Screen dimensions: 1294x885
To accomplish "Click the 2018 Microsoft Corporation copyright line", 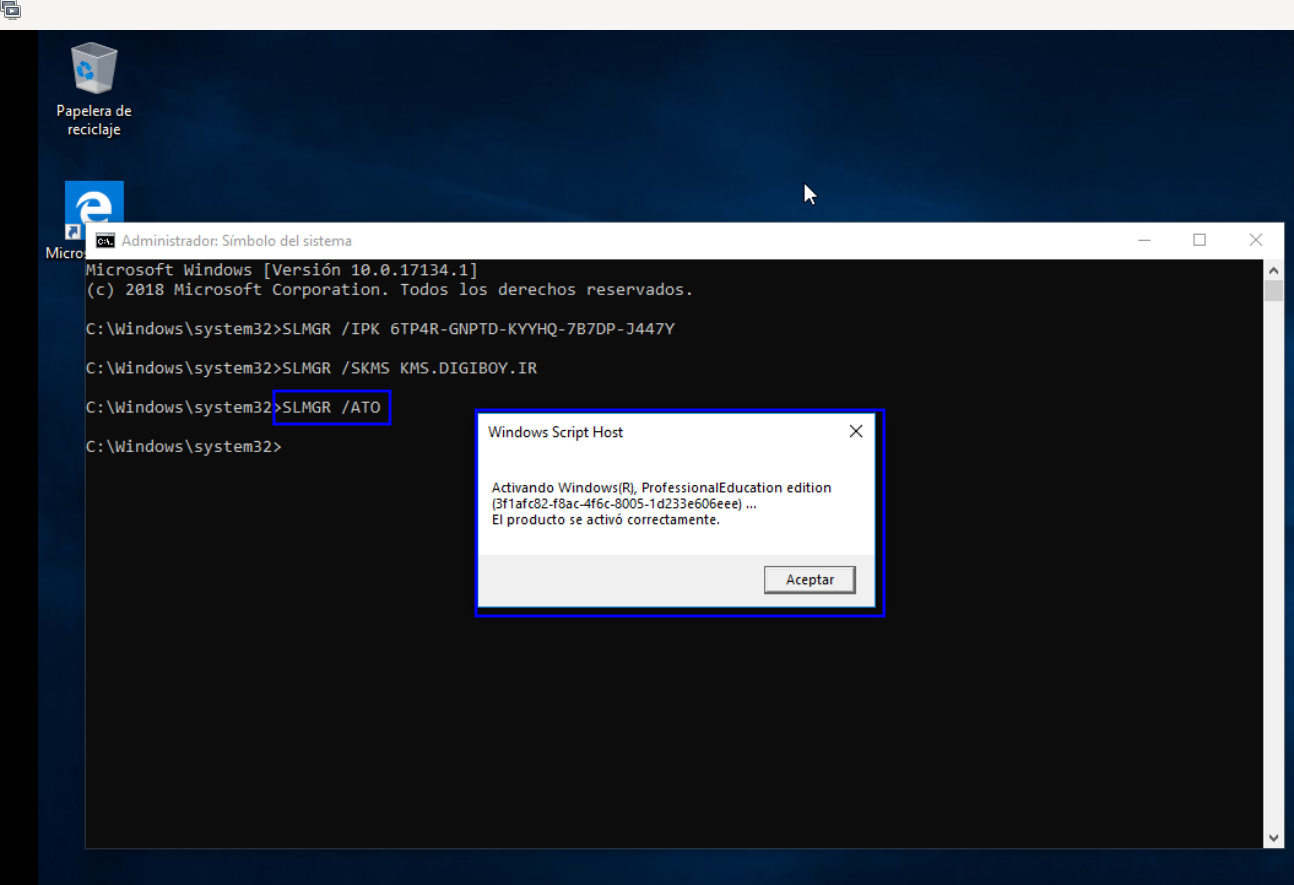I will (389, 290).
